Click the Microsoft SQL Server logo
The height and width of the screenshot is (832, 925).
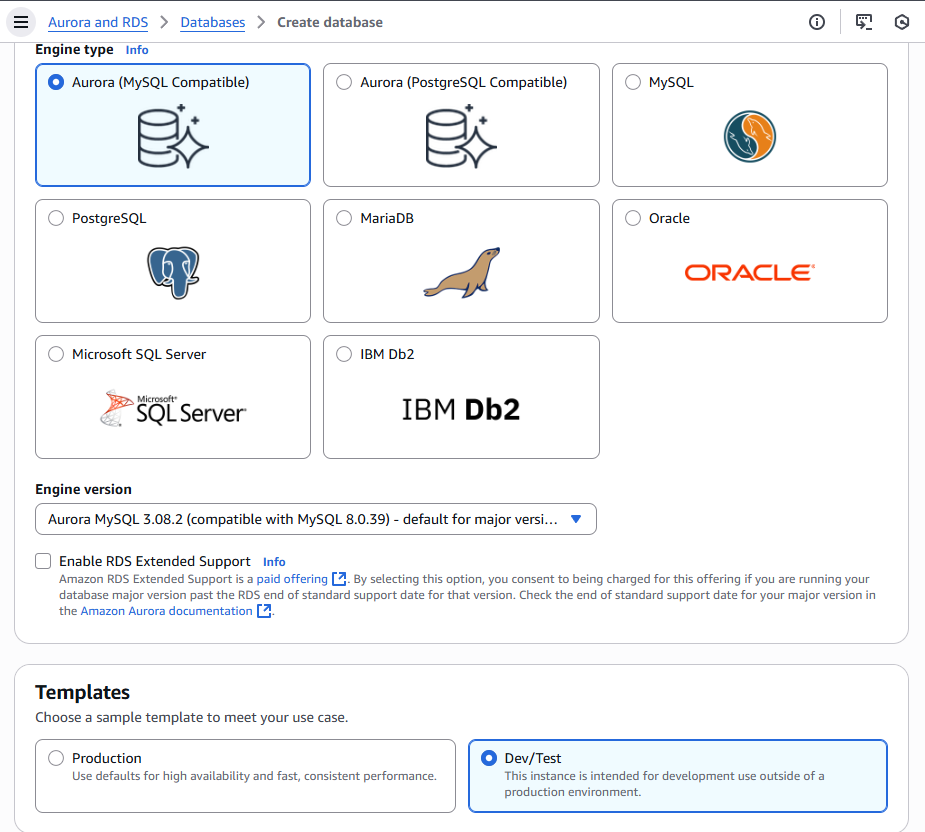point(173,409)
